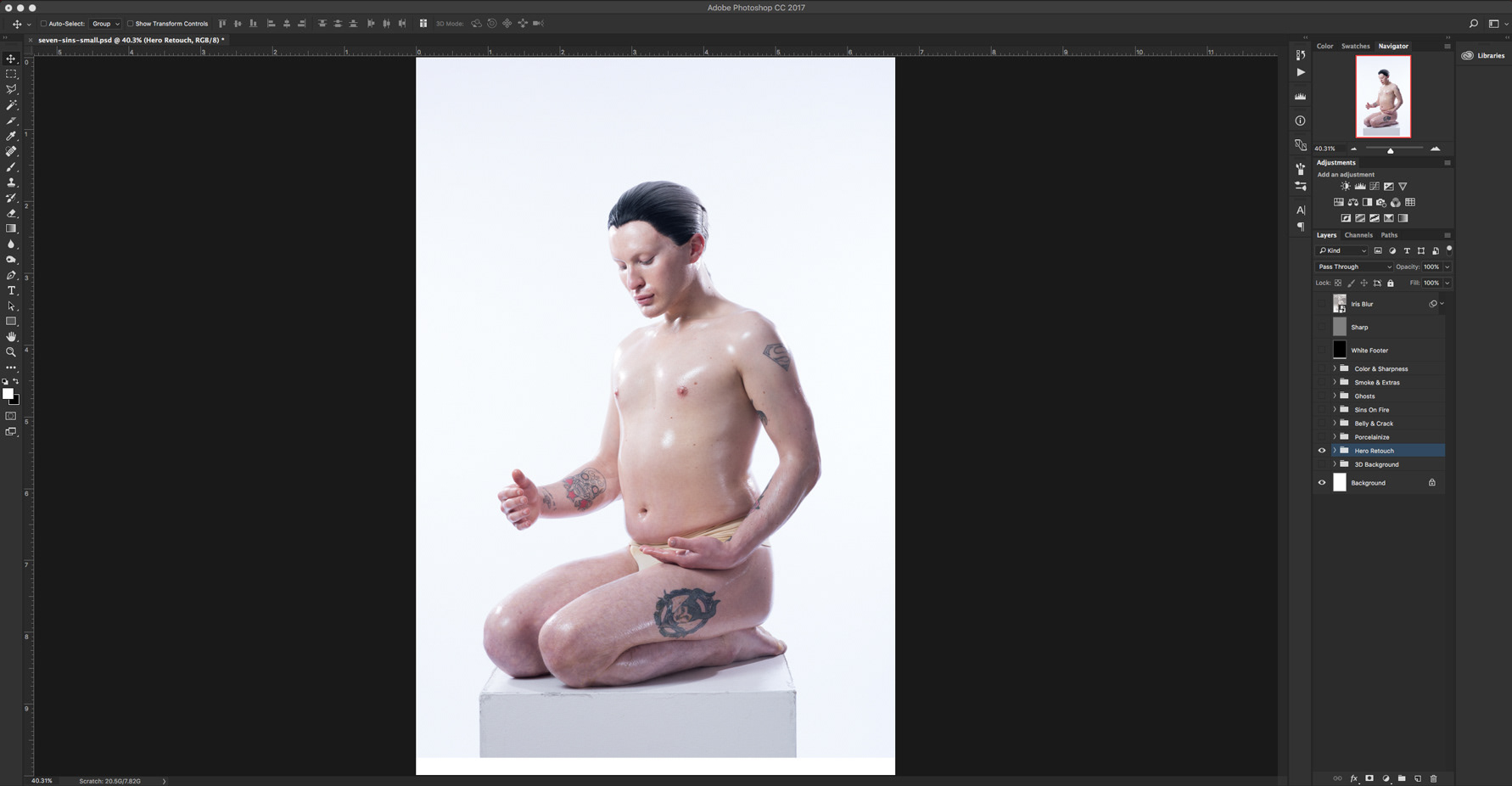
Task: Select the History Brush tool
Action: coord(11,198)
